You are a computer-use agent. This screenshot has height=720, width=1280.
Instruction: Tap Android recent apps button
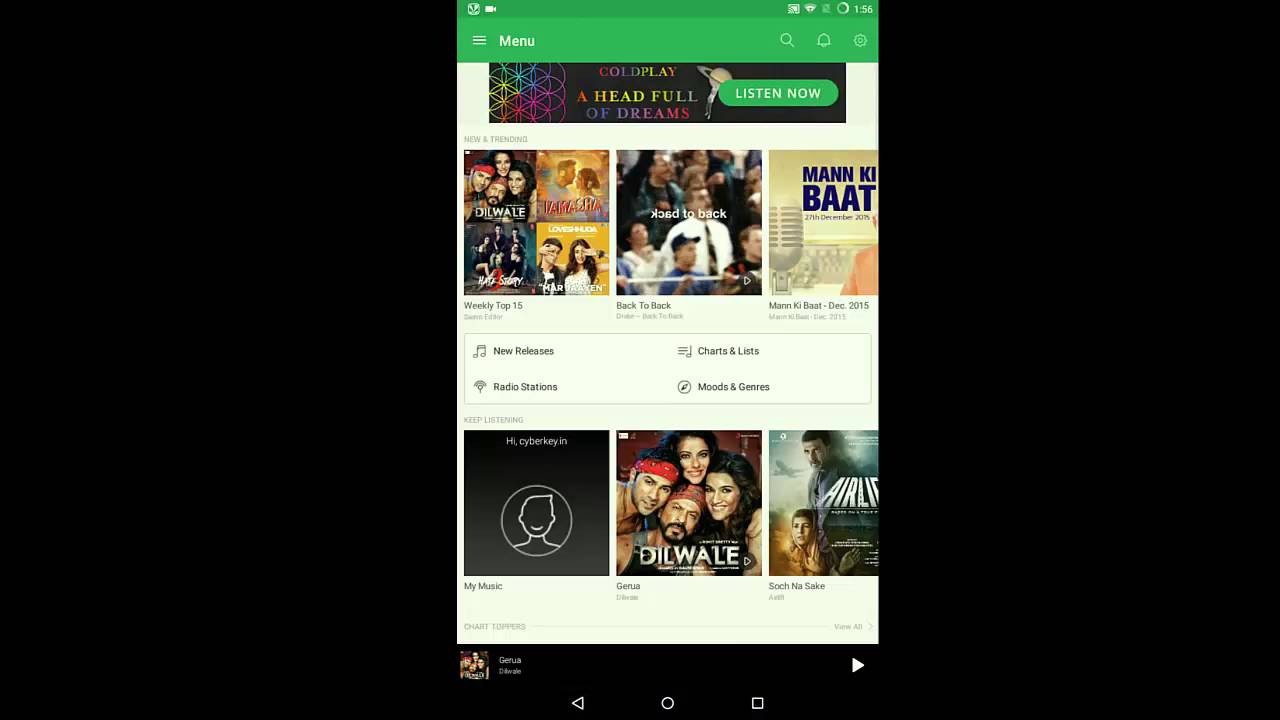point(757,703)
